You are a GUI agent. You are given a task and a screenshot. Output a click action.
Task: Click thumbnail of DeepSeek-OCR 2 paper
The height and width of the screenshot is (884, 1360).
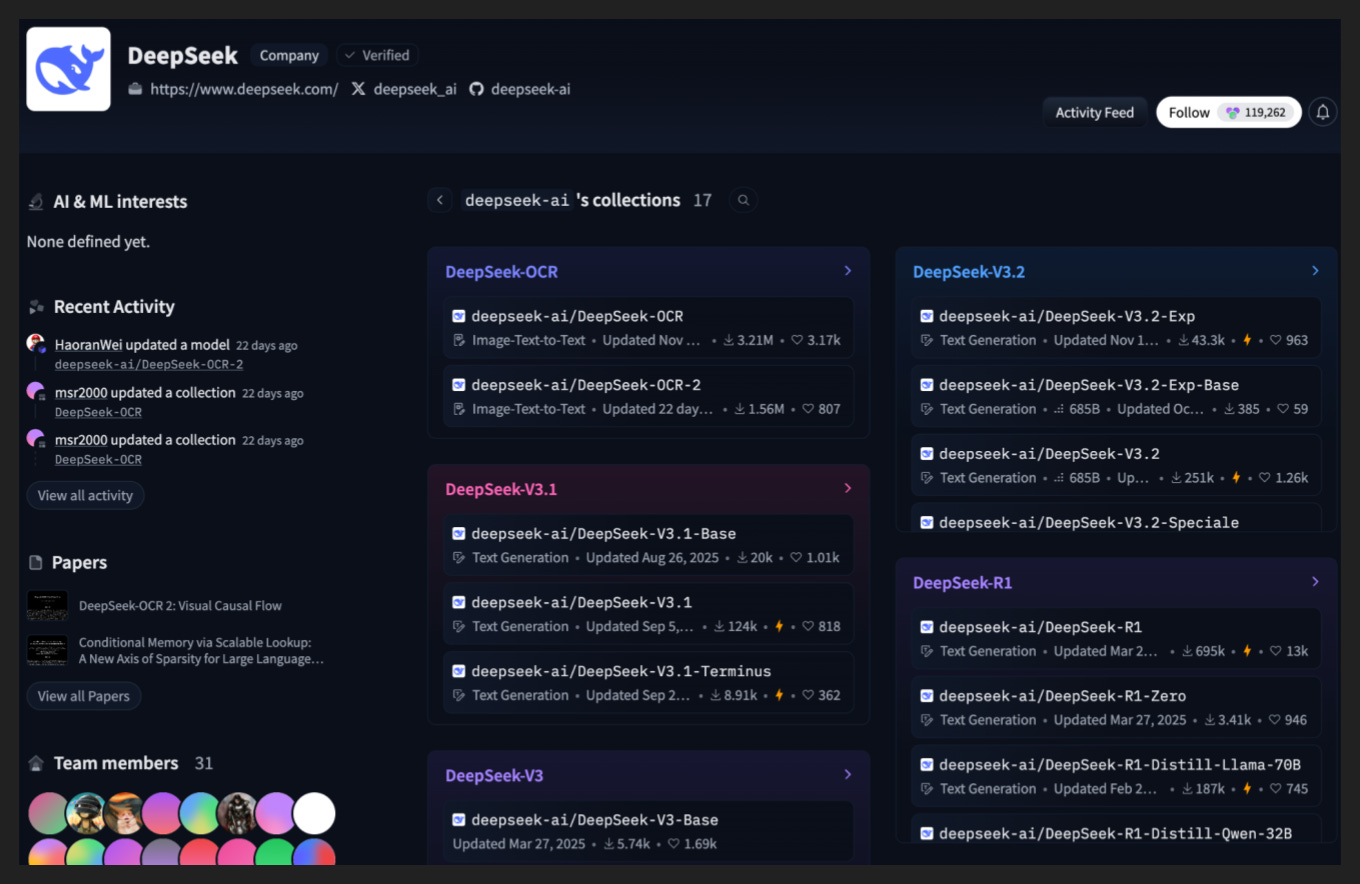[x=47, y=606]
